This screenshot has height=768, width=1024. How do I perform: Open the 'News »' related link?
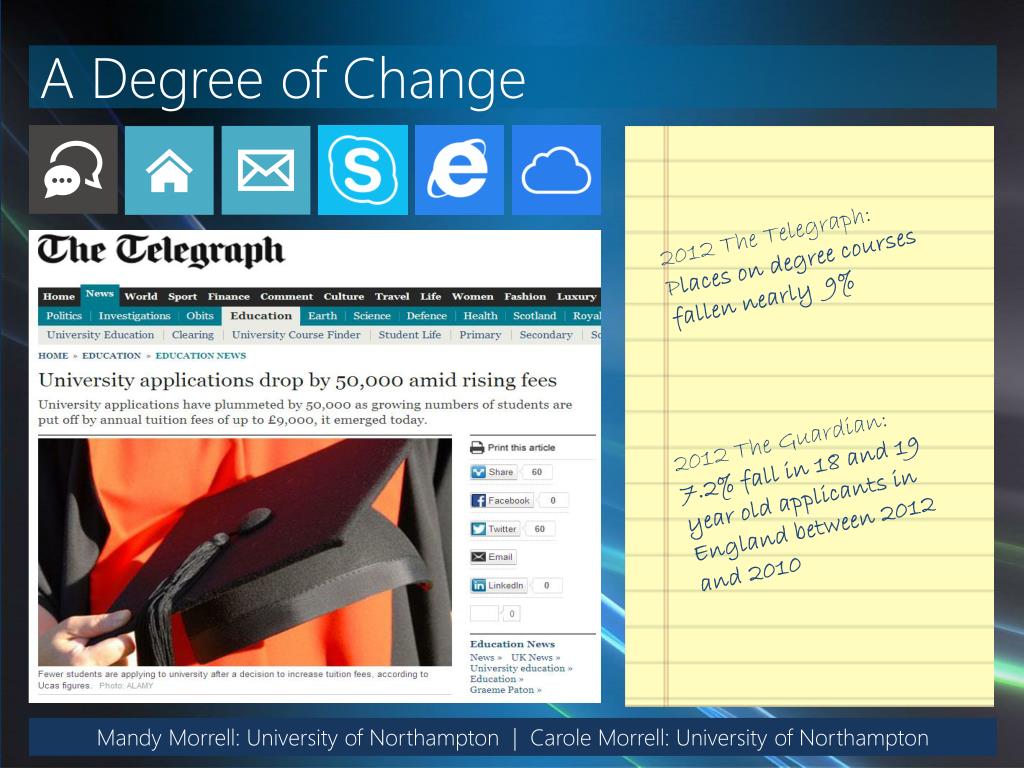485,658
